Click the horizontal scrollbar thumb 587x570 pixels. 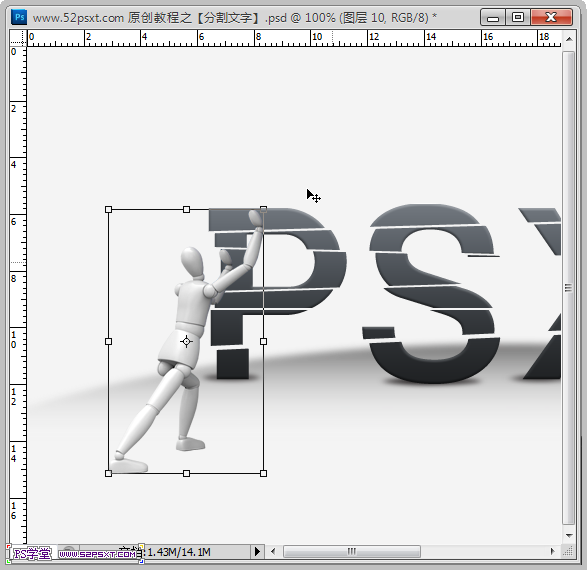coord(352,551)
